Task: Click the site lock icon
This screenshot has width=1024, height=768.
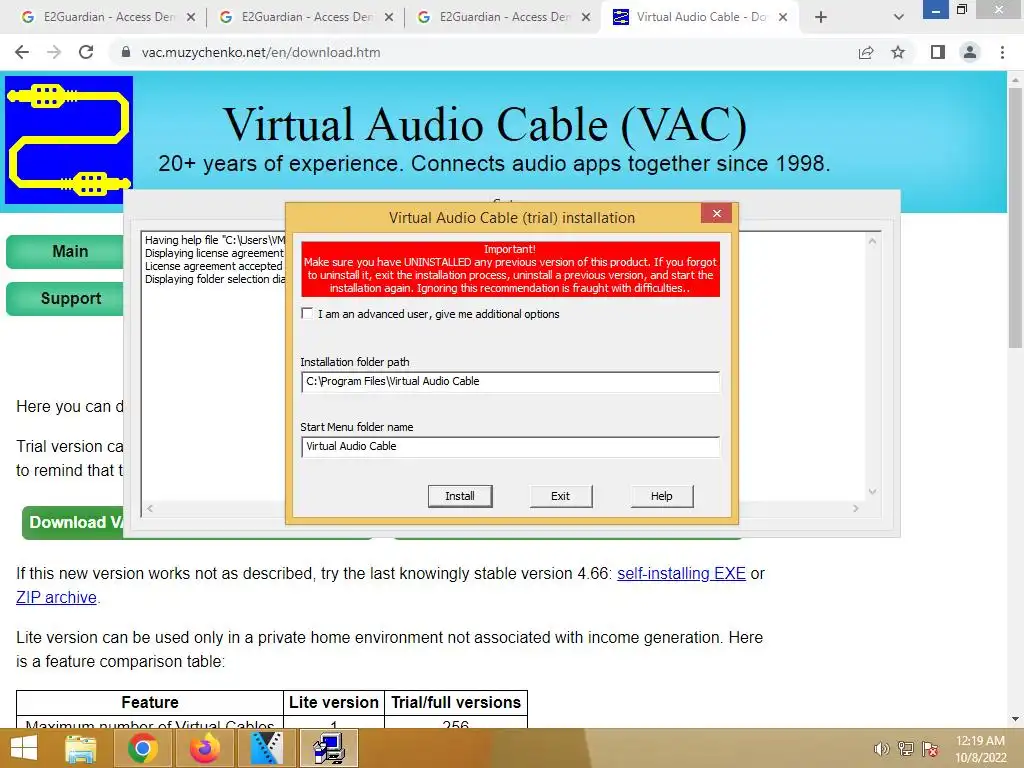Action: tap(126, 52)
